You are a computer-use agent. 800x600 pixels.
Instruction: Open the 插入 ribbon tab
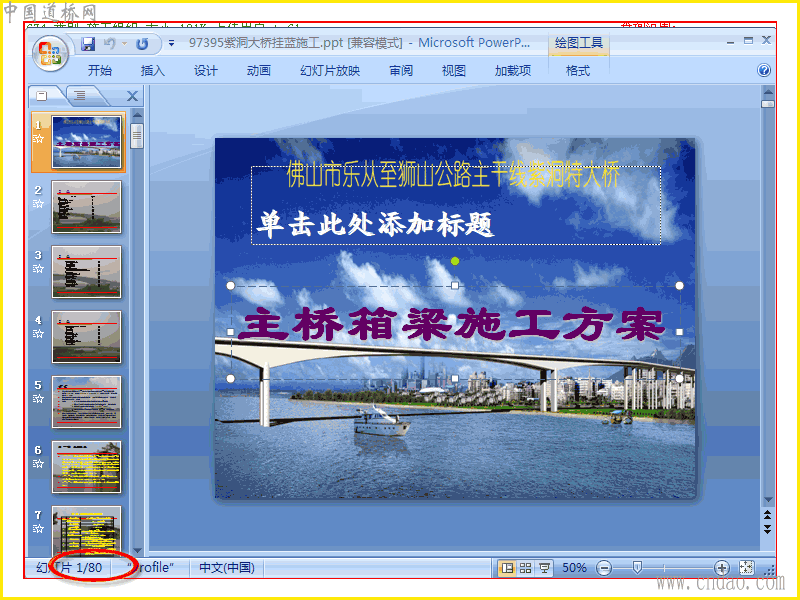tap(153, 70)
